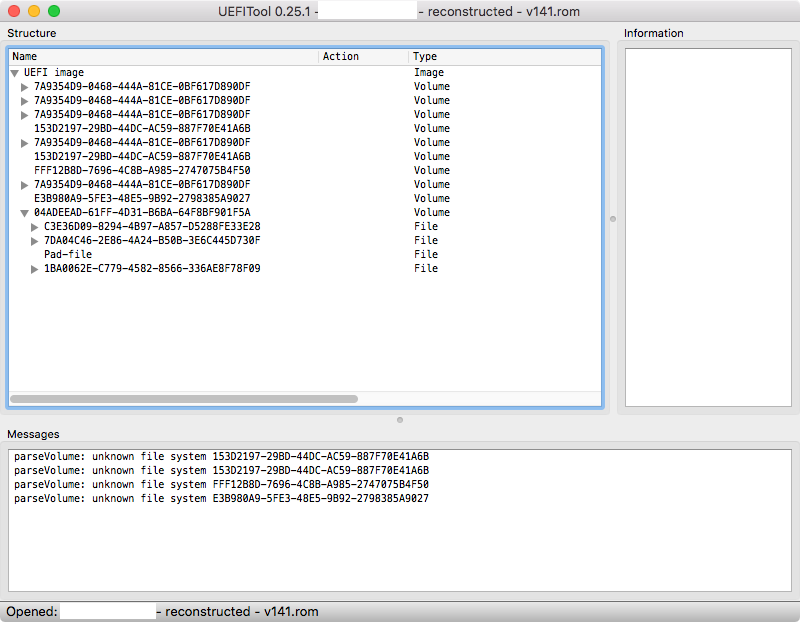Collapse the UEFI image root node

coord(15,73)
